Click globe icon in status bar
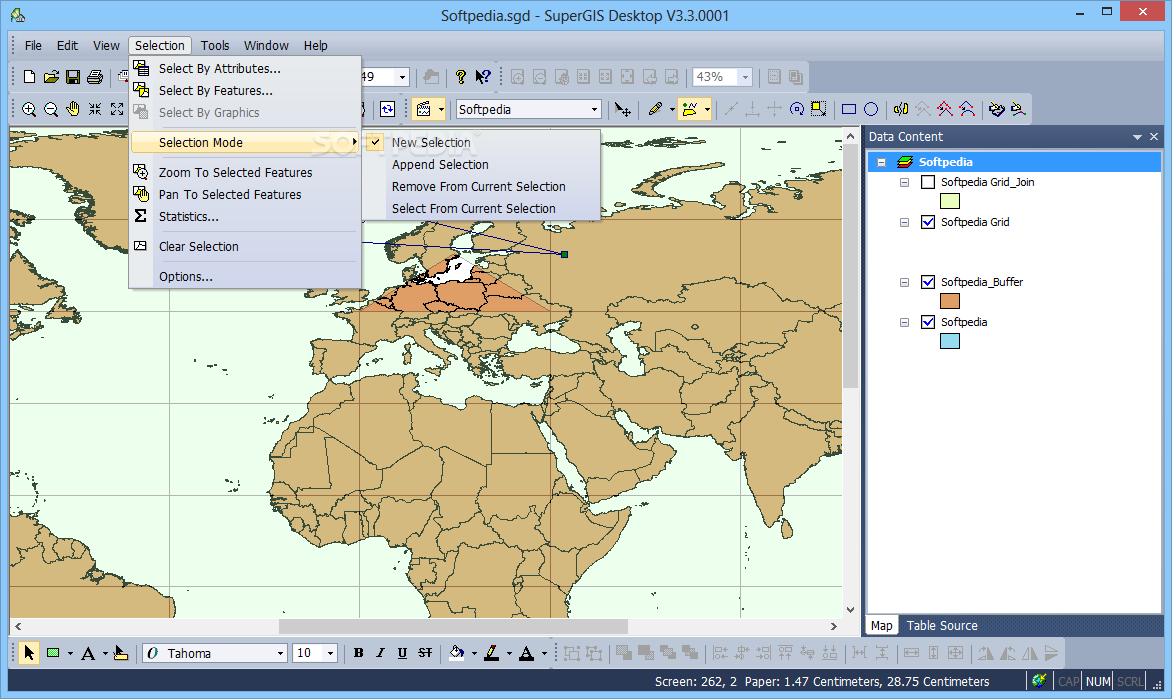Image resolution: width=1172 pixels, height=699 pixels. click(x=1039, y=680)
